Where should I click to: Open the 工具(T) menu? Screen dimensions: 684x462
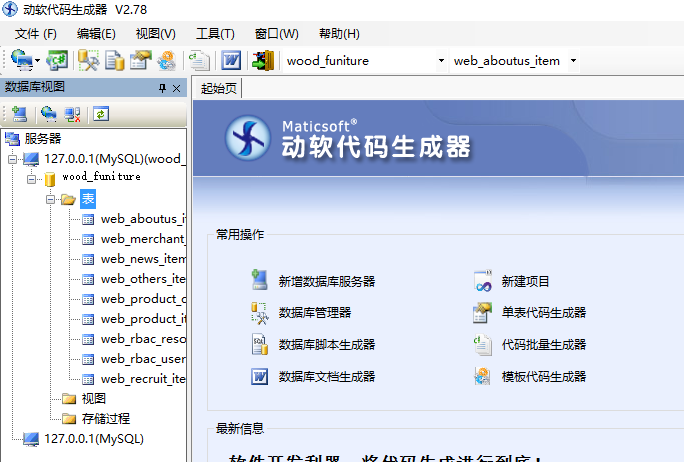tap(215, 34)
